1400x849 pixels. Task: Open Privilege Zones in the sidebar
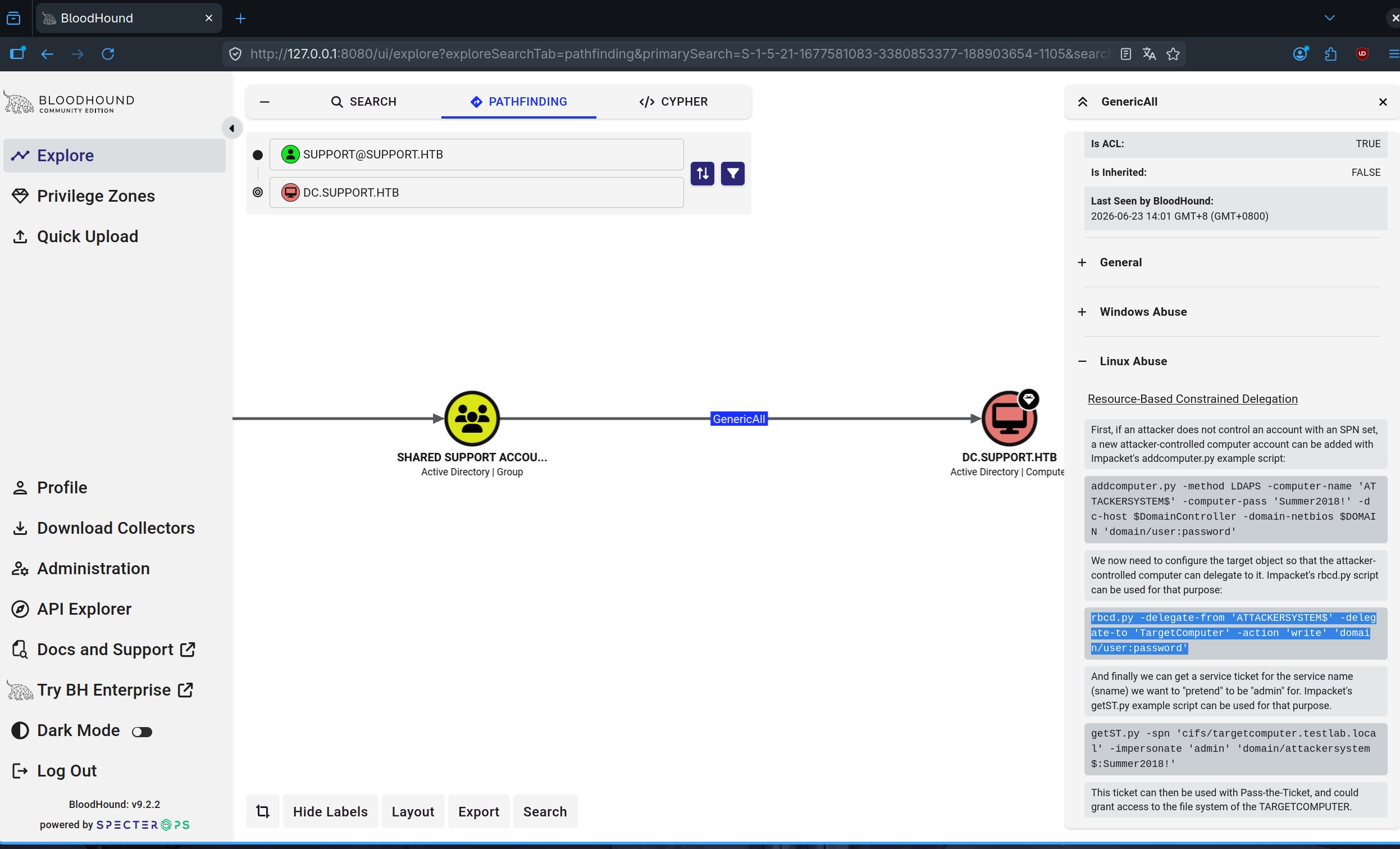point(114,196)
